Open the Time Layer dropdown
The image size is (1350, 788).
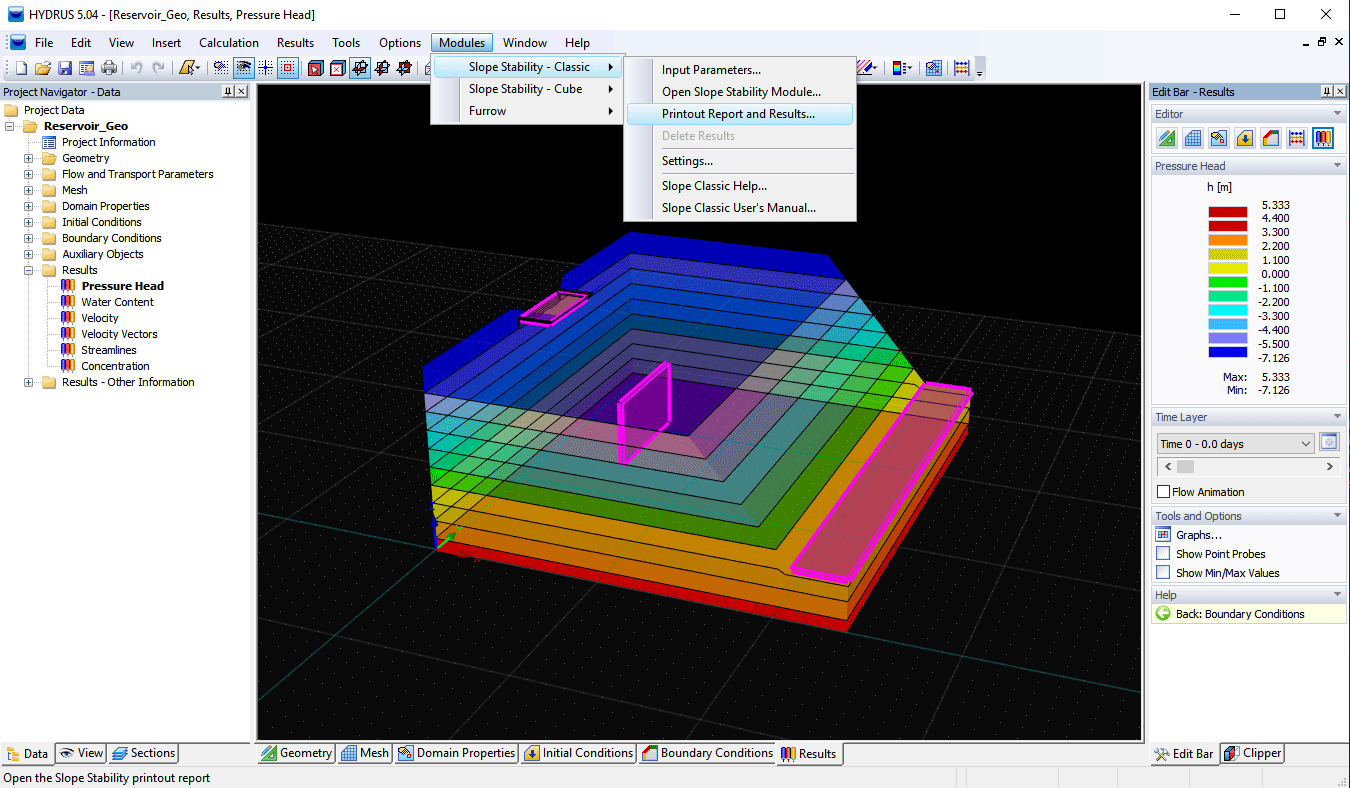tap(1305, 444)
